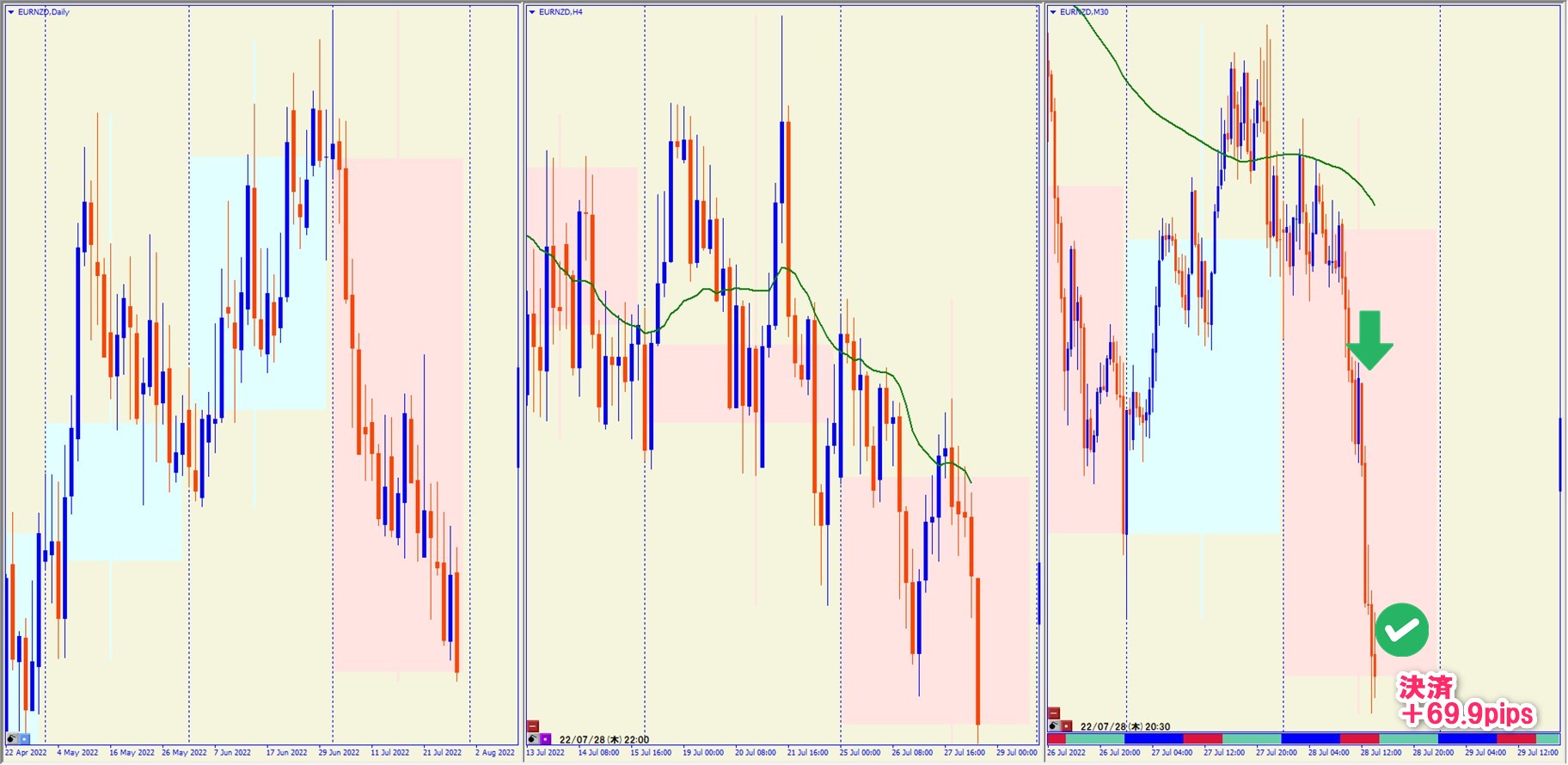Click the 22/07/28 22:00 timestamp in H4 chart

click(603, 739)
